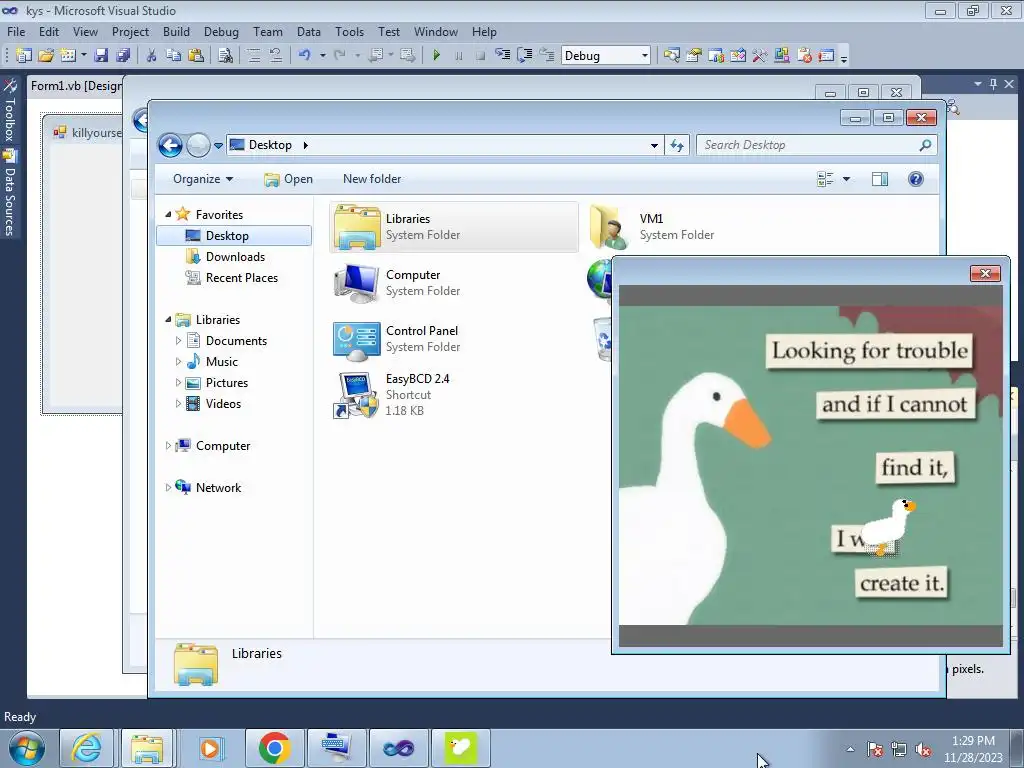
Task: Click refresh icon beside Explorer address bar
Action: tap(677, 145)
